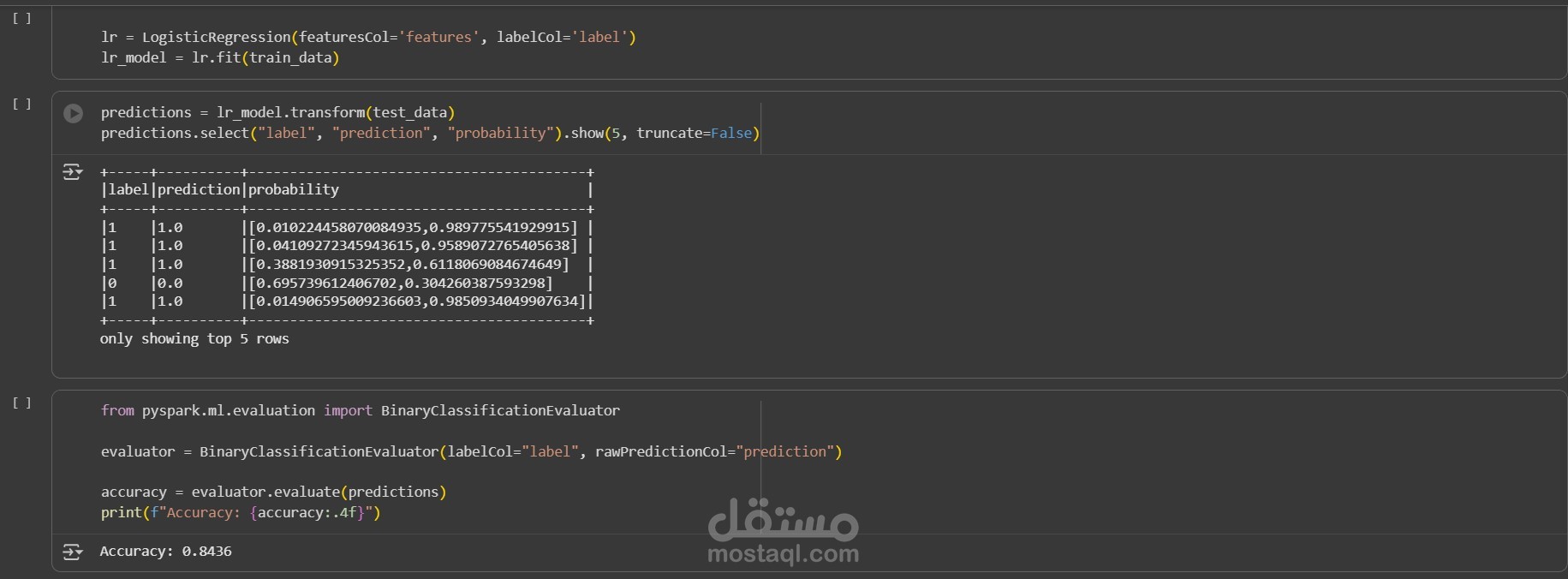The image size is (1568, 579).
Task: Click execution bracket of evaluator cell
Action: [x=22, y=403]
